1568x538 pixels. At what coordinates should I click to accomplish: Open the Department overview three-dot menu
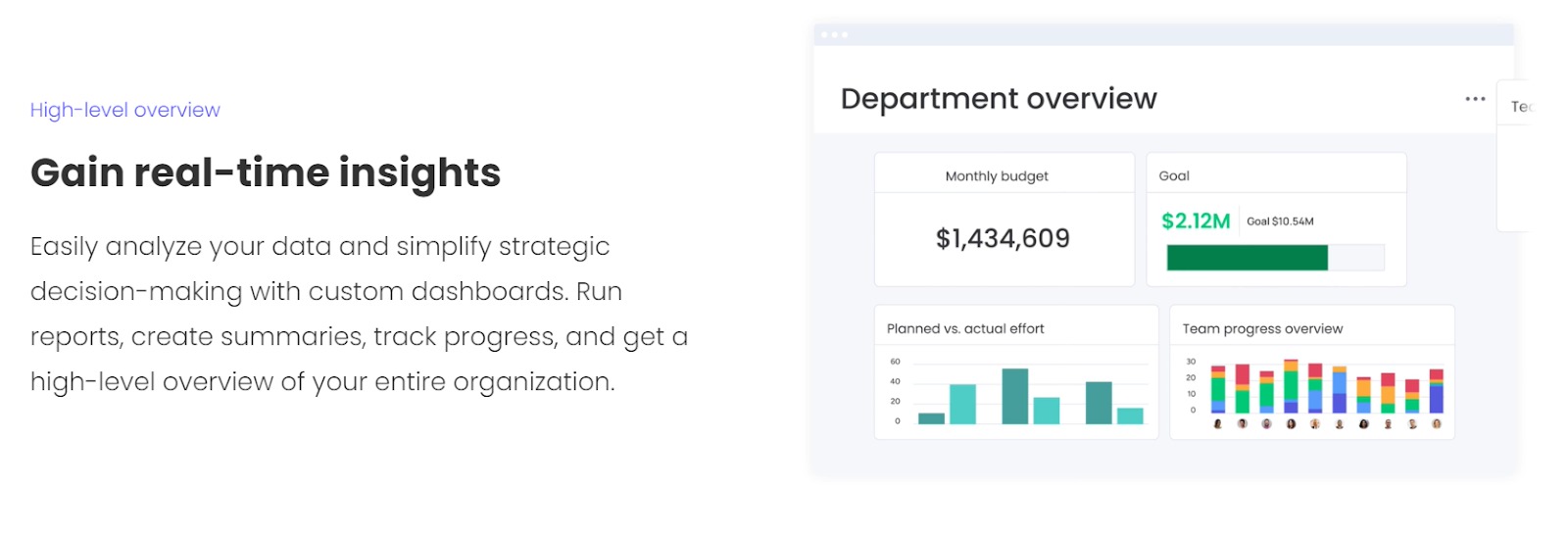(x=1475, y=99)
